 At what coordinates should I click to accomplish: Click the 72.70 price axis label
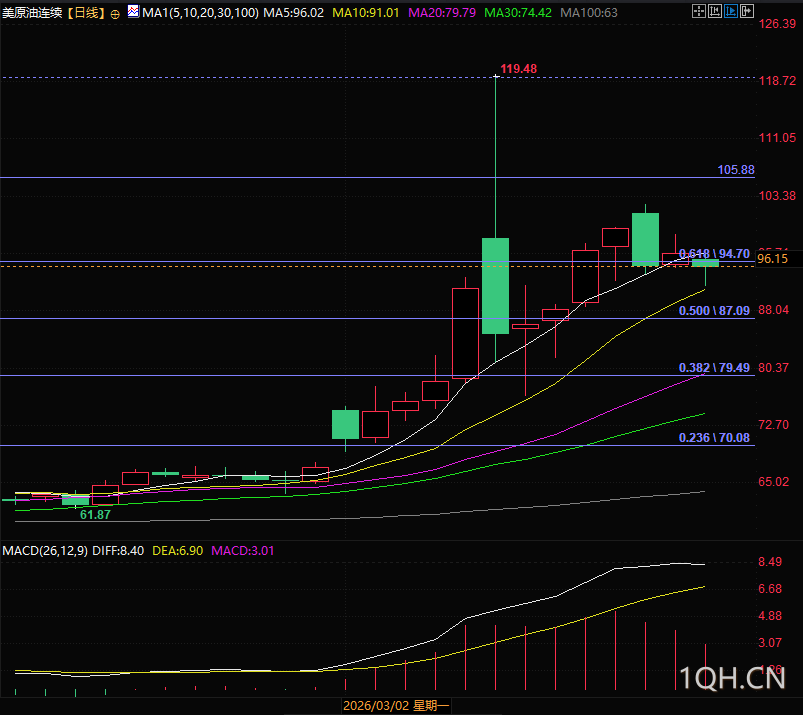click(x=773, y=424)
